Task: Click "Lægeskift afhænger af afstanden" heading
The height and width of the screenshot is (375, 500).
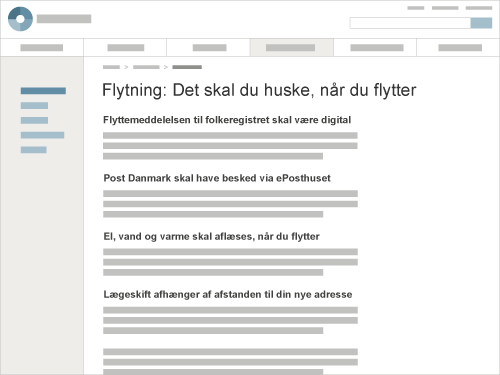Action: coord(228,295)
